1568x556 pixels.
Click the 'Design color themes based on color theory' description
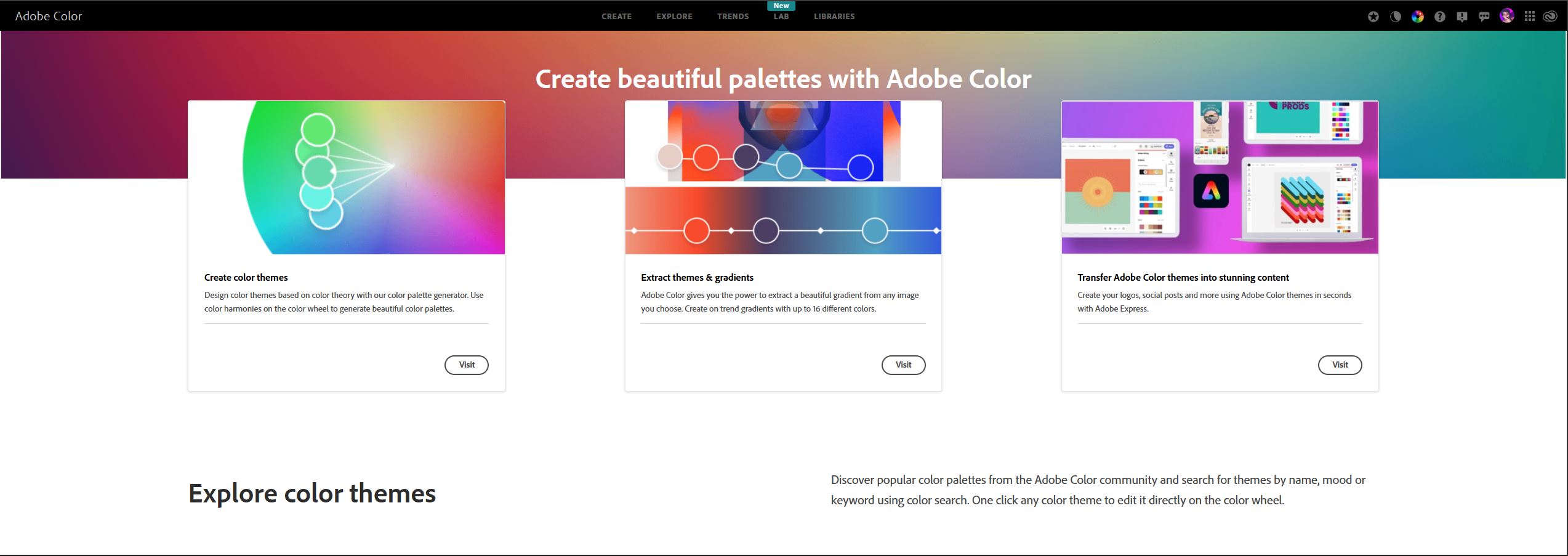[344, 302]
